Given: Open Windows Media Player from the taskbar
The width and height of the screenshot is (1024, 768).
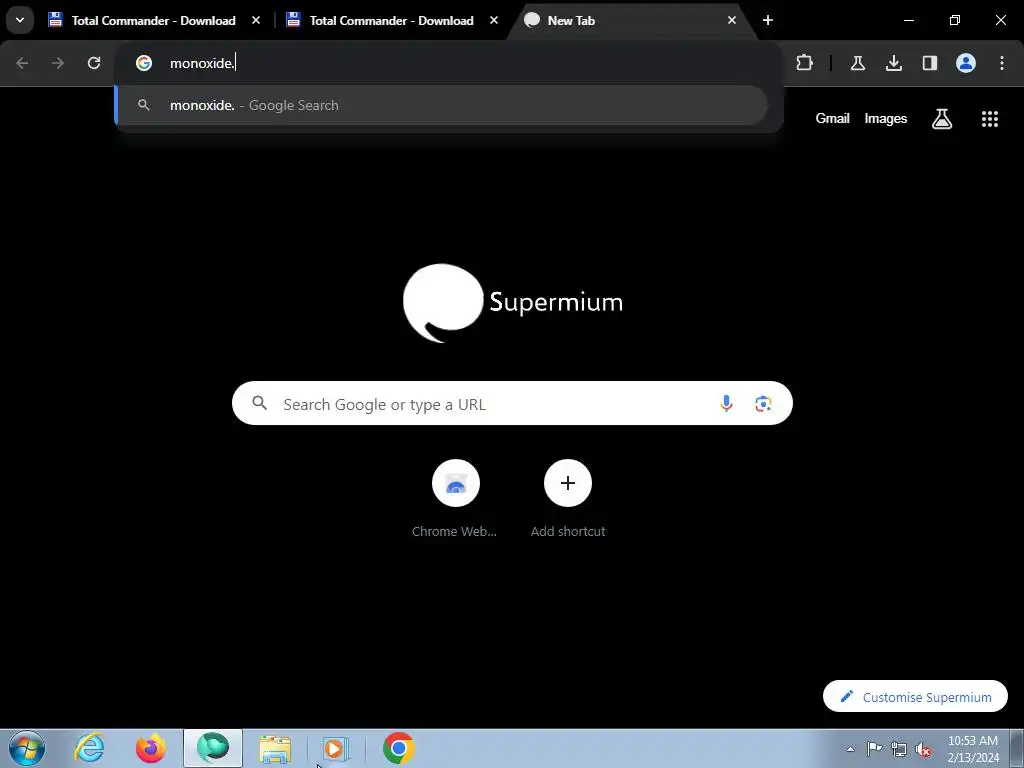Looking at the screenshot, I should (336, 748).
